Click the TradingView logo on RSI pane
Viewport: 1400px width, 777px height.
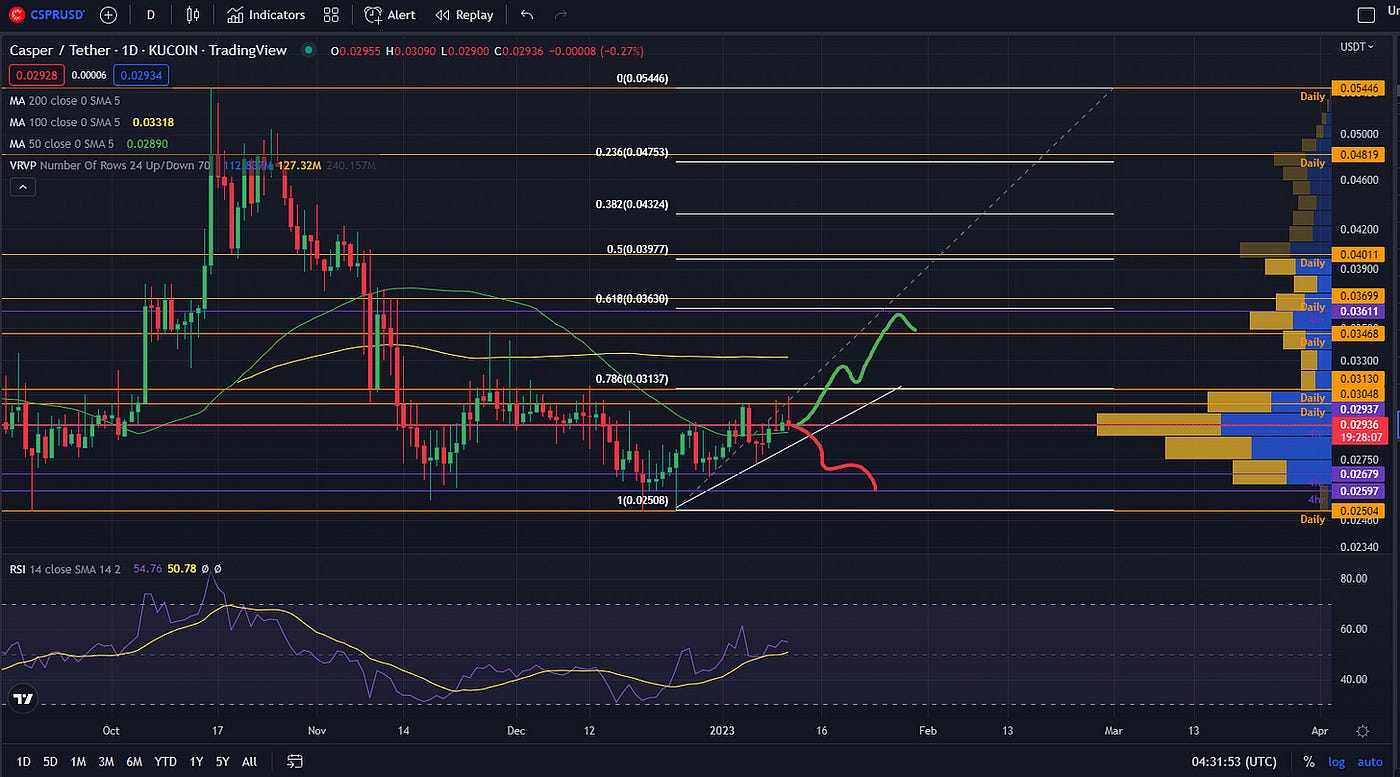pos(23,698)
